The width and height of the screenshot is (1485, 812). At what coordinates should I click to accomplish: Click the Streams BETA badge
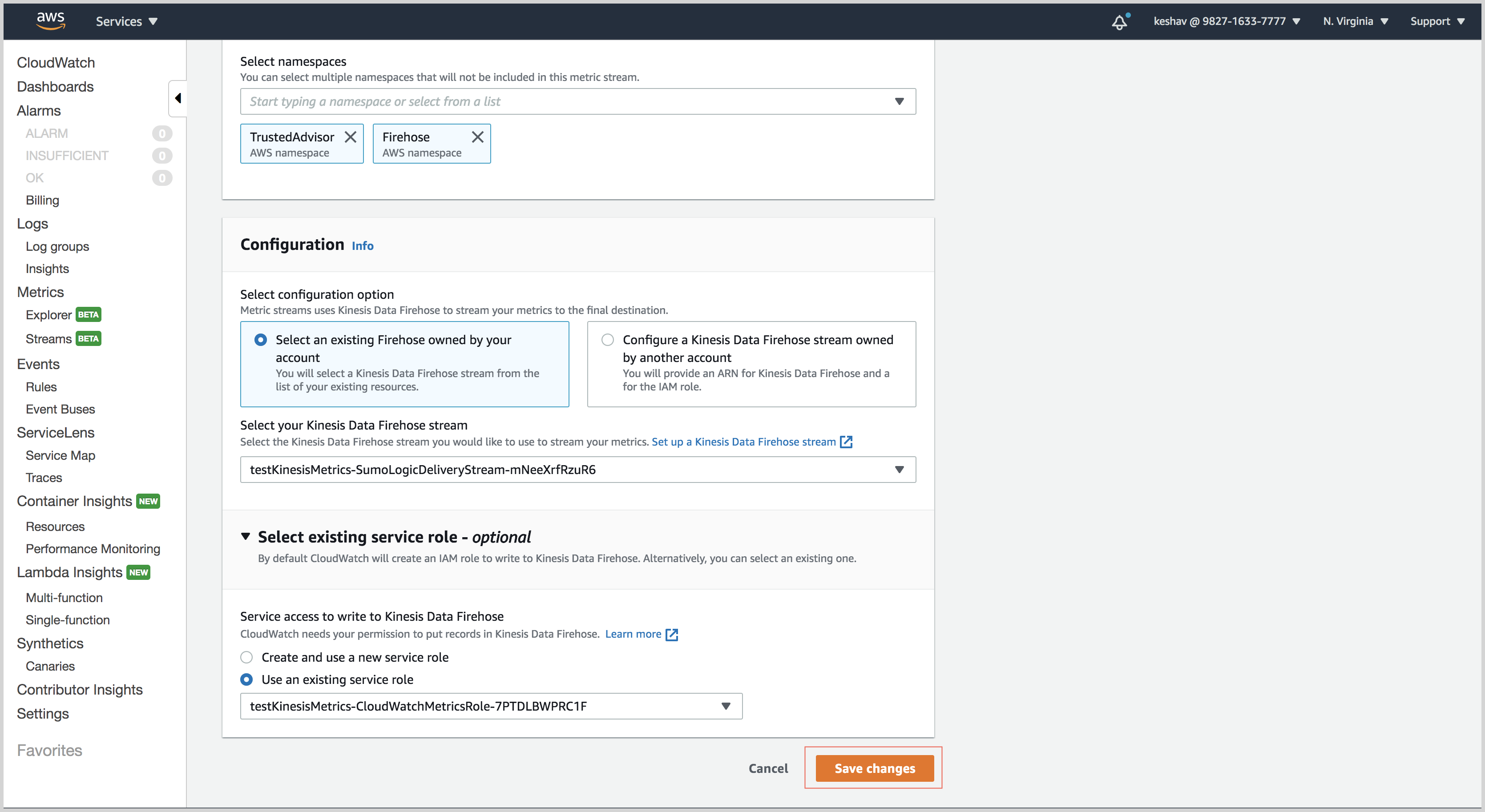pos(89,339)
